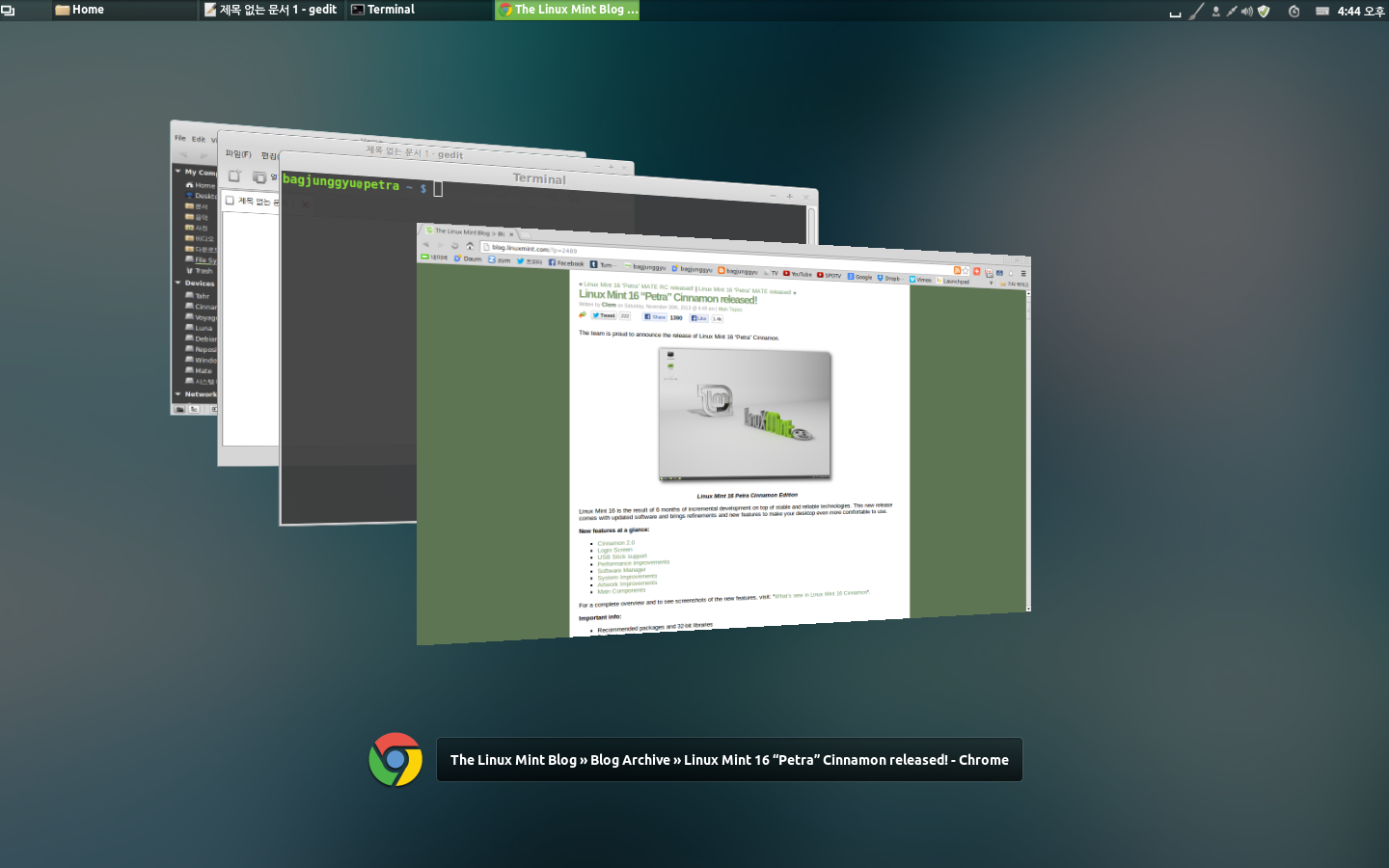Click the gedit new document icon
Viewport: 1389px width, 868px height.
pos(234,176)
